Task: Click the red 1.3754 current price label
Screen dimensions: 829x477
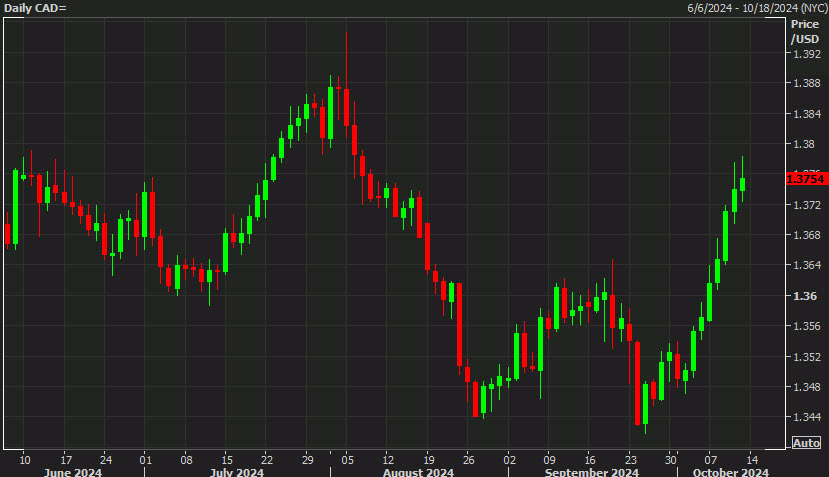Action: pos(806,179)
